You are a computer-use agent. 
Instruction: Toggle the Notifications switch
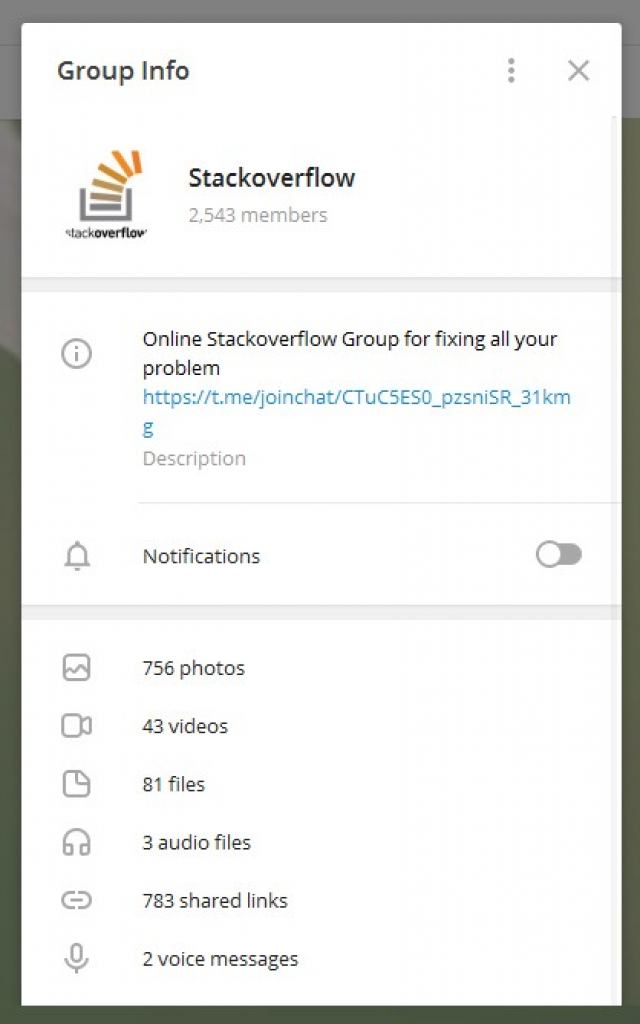click(559, 555)
